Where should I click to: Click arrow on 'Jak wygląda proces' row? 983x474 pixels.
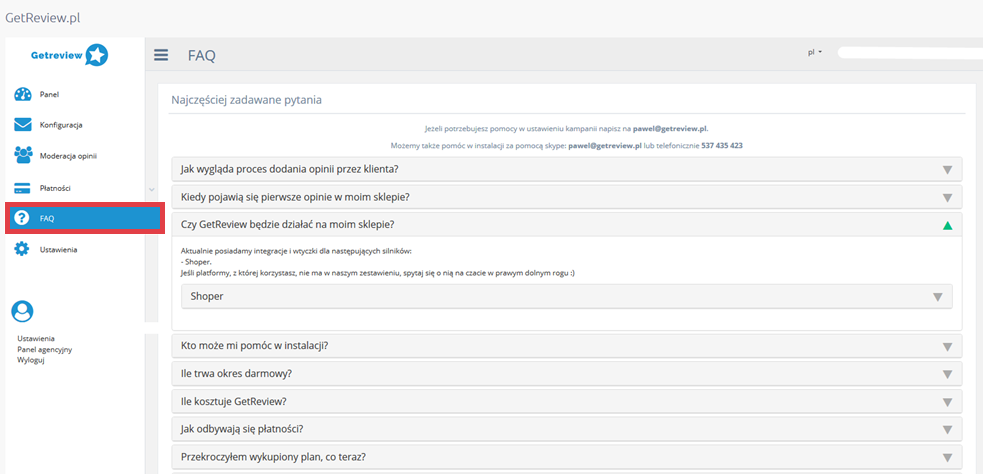[947, 170]
